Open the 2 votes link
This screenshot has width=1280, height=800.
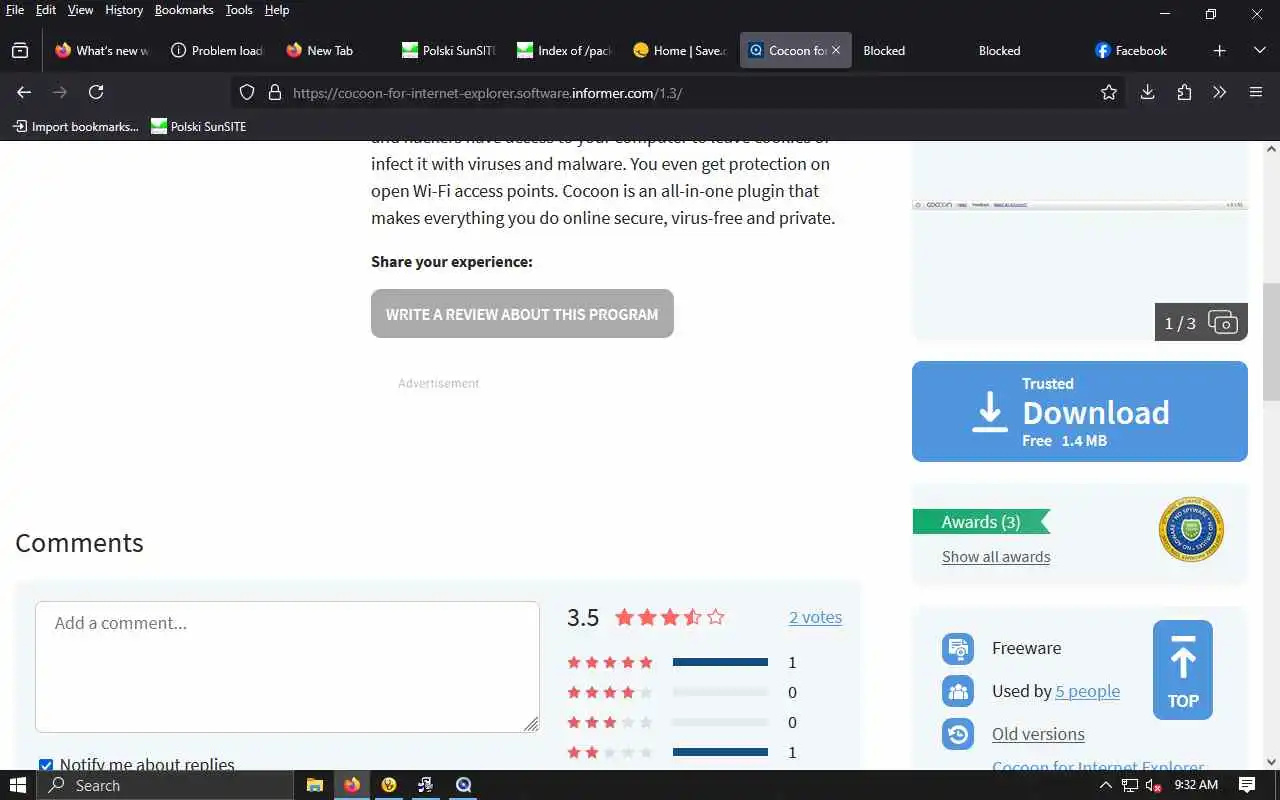click(815, 617)
